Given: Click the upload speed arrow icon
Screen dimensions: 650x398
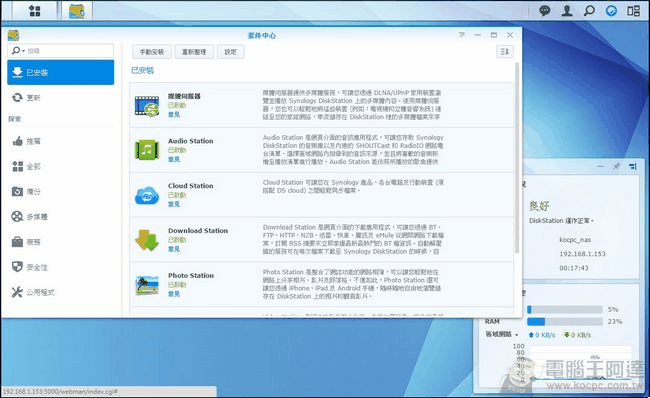Looking at the screenshot, I should [x=531, y=335].
